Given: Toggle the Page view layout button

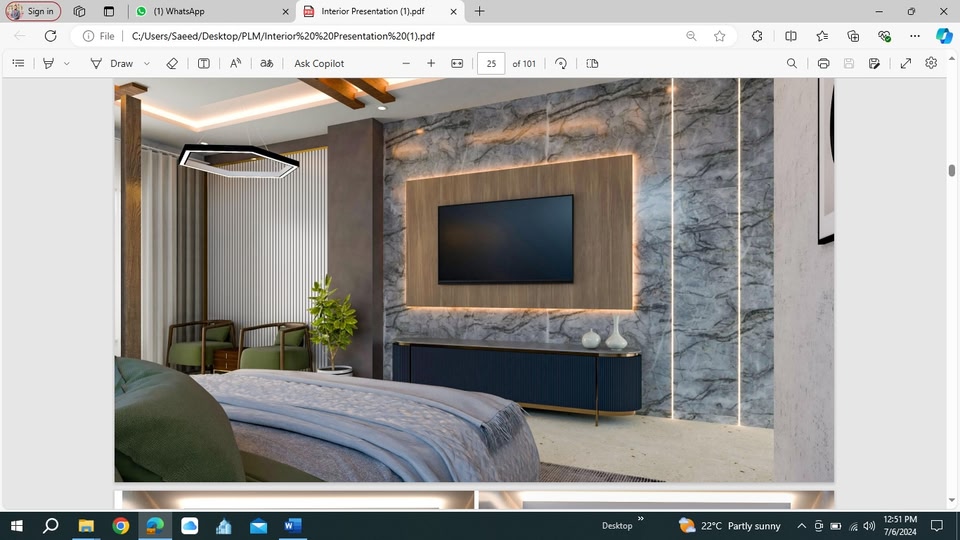Looking at the screenshot, I should pyautogui.click(x=592, y=63).
